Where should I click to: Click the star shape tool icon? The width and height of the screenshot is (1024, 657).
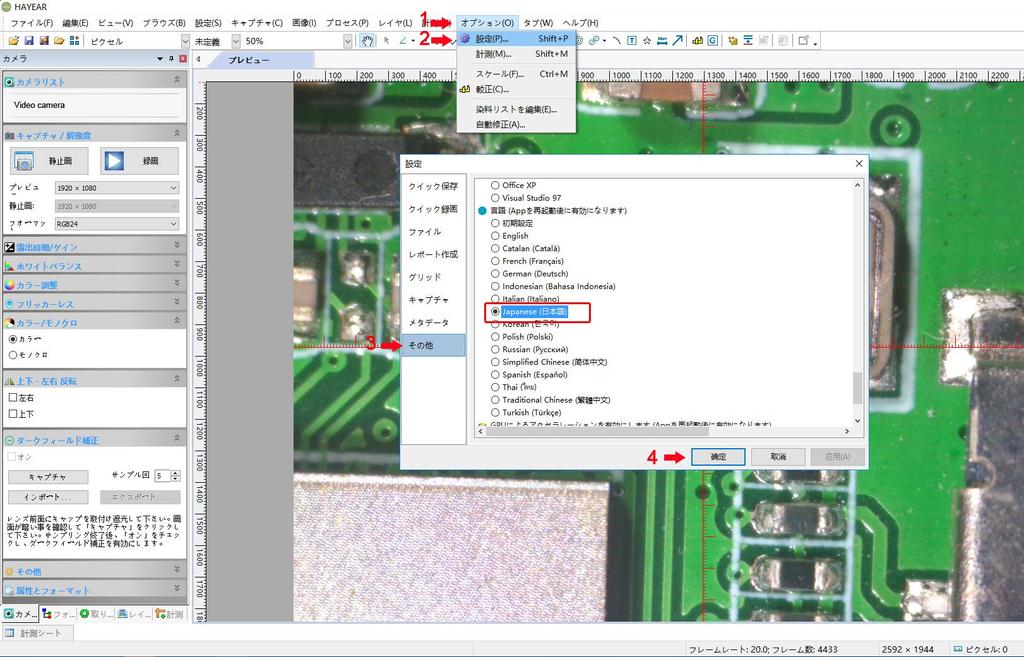[647, 41]
